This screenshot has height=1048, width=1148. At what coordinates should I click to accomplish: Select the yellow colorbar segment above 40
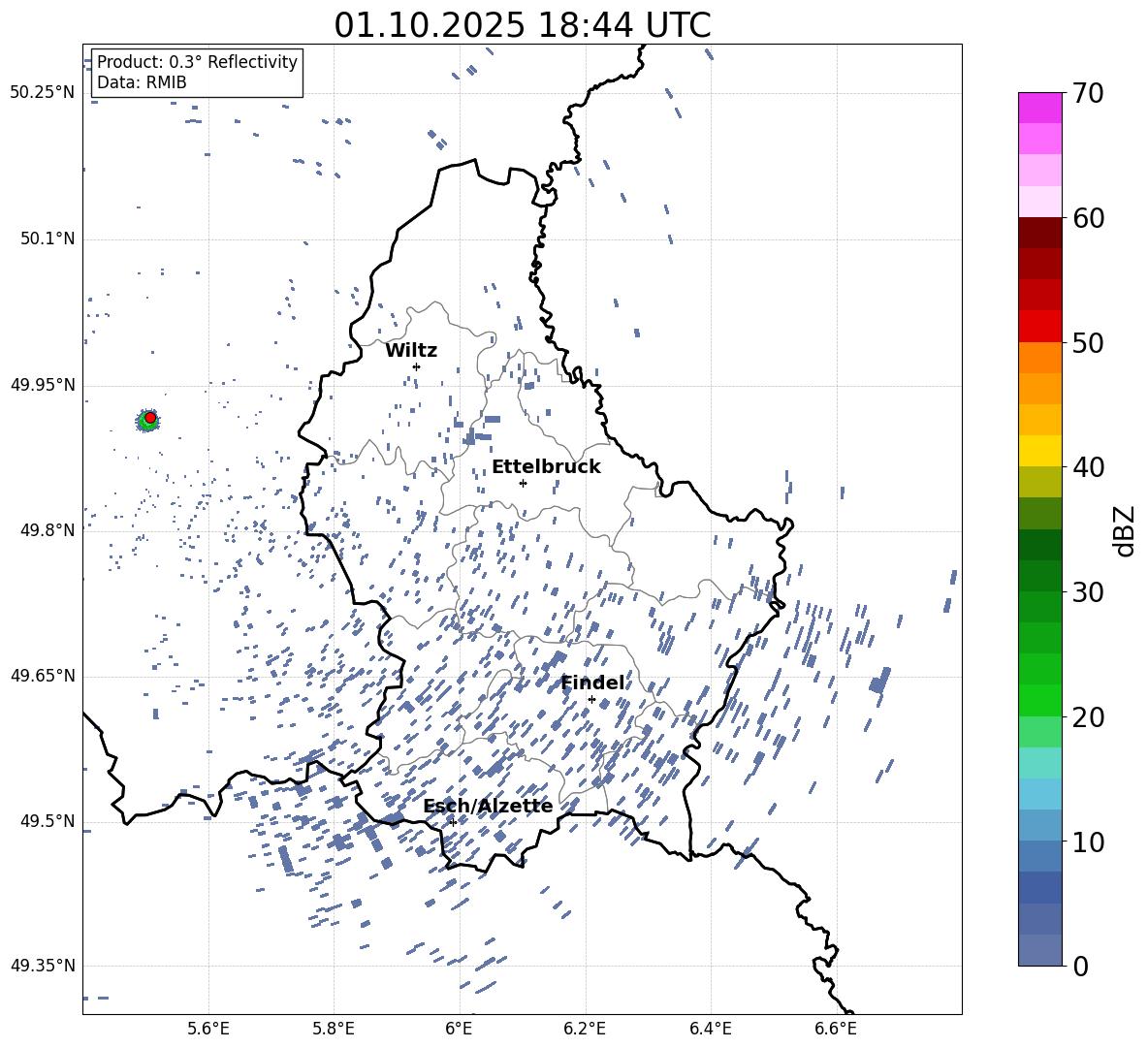click(x=1040, y=451)
